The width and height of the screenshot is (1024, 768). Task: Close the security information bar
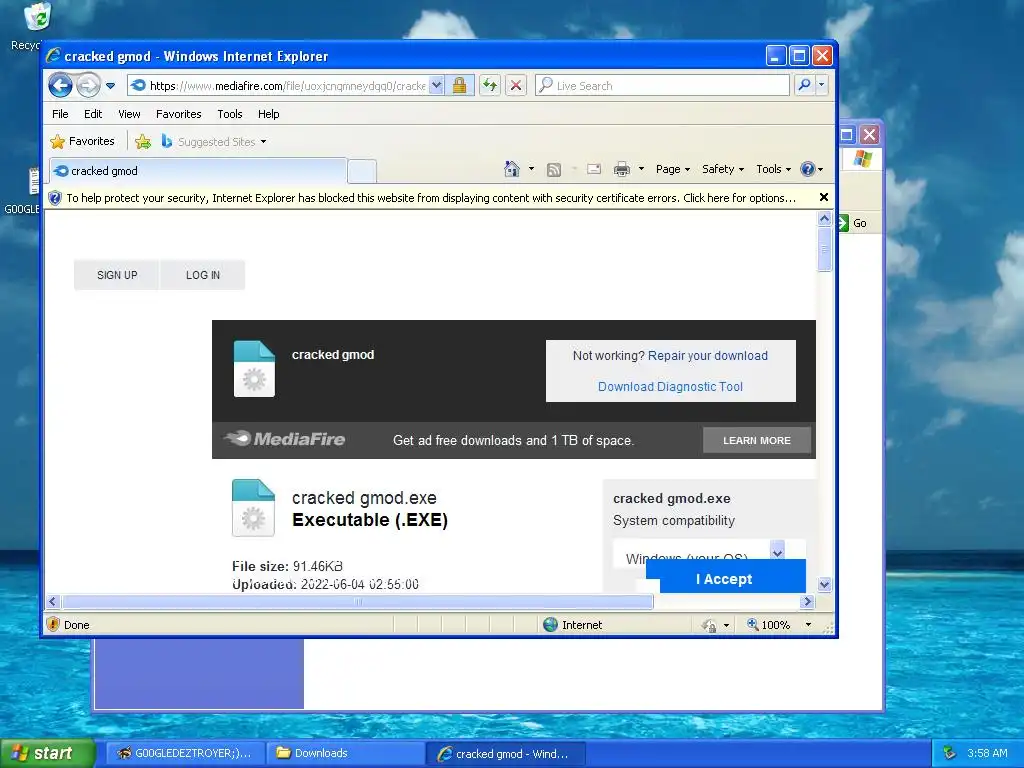[x=824, y=197]
